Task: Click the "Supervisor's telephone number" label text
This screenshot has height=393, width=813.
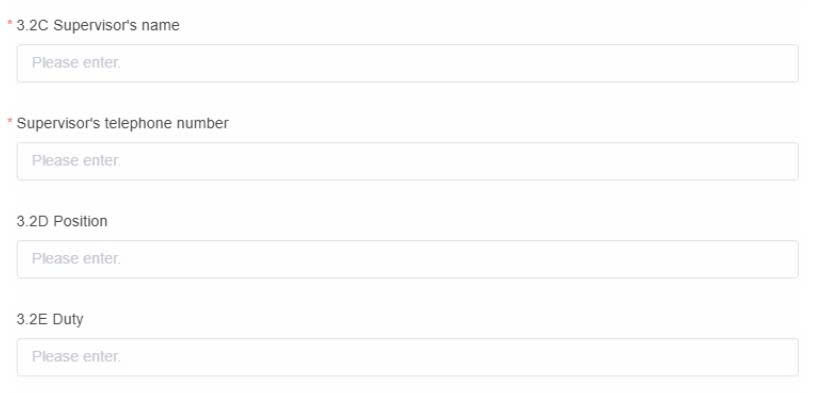Action: [122, 123]
